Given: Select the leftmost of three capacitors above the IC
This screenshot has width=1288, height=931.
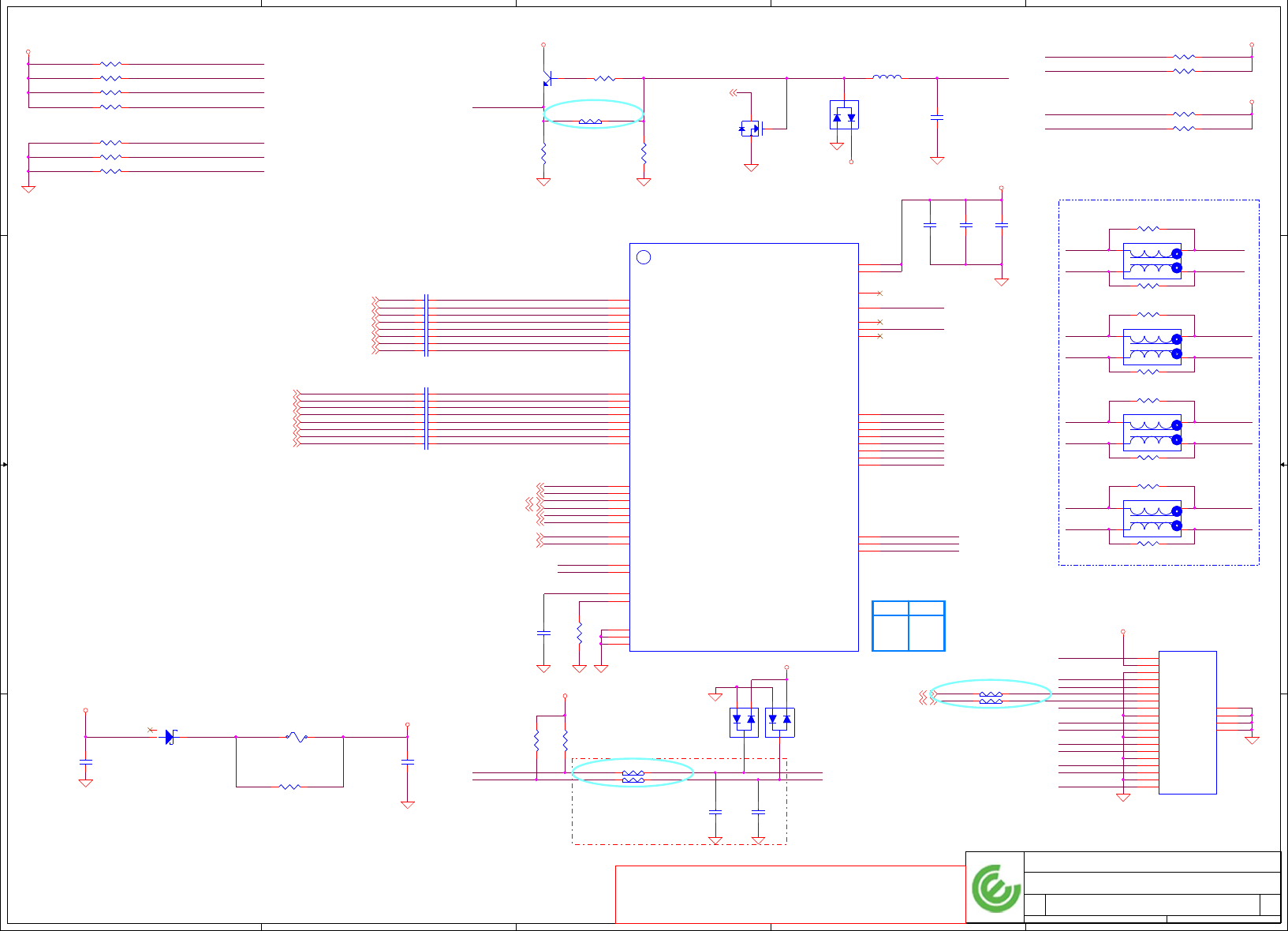Looking at the screenshot, I should click(930, 226).
